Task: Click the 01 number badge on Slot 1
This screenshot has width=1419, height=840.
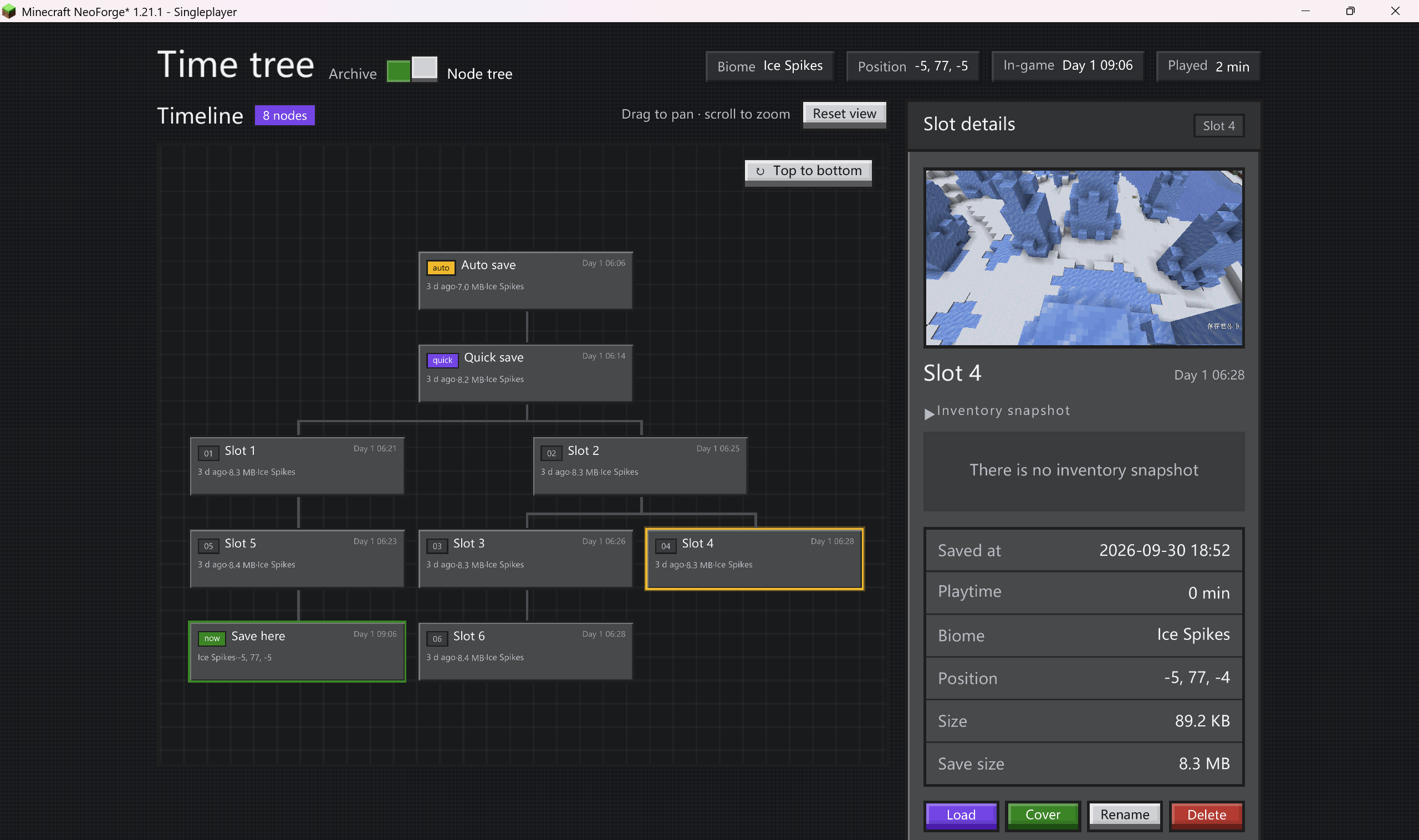Action: click(x=208, y=453)
